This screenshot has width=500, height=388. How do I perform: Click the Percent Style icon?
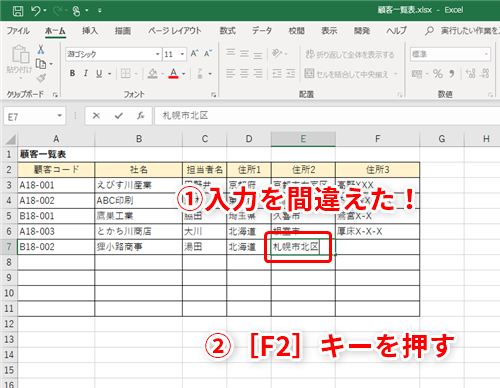pos(438,74)
